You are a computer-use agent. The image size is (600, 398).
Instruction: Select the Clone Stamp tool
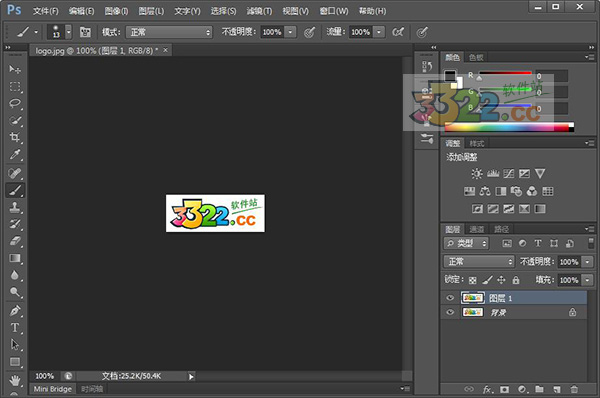pos(15,207)
